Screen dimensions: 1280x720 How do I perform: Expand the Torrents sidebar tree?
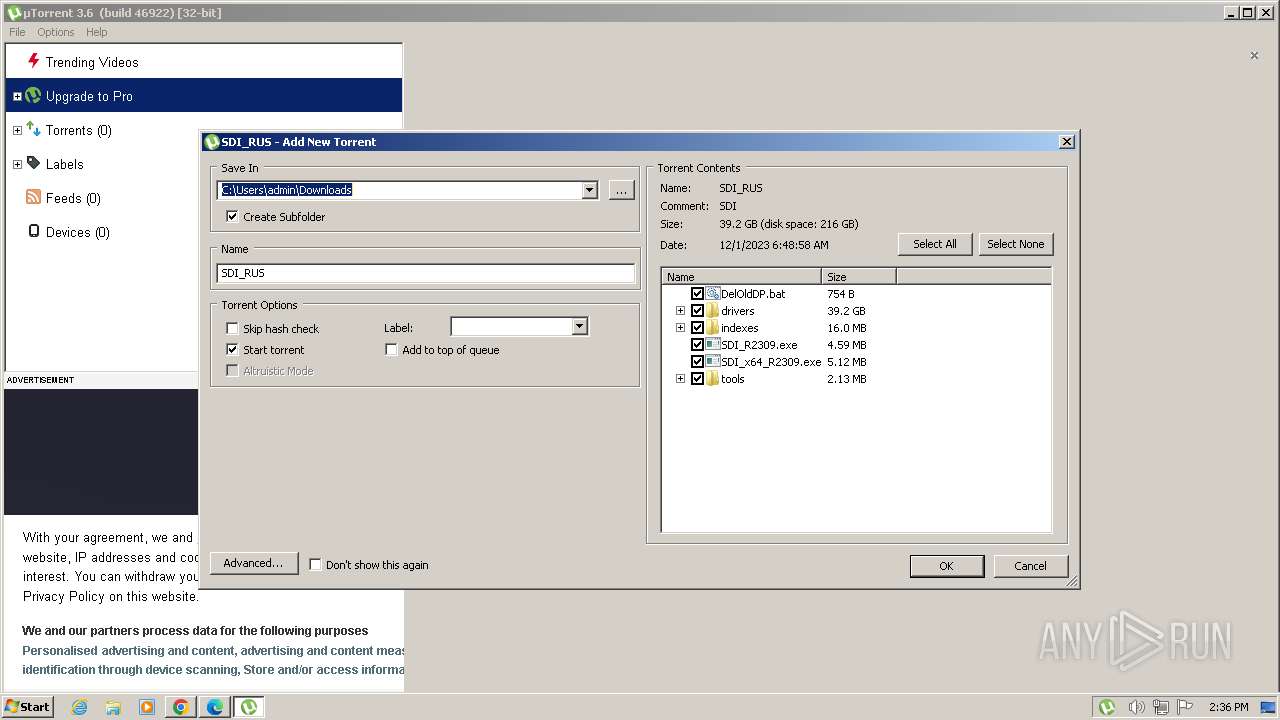(17, 130)
